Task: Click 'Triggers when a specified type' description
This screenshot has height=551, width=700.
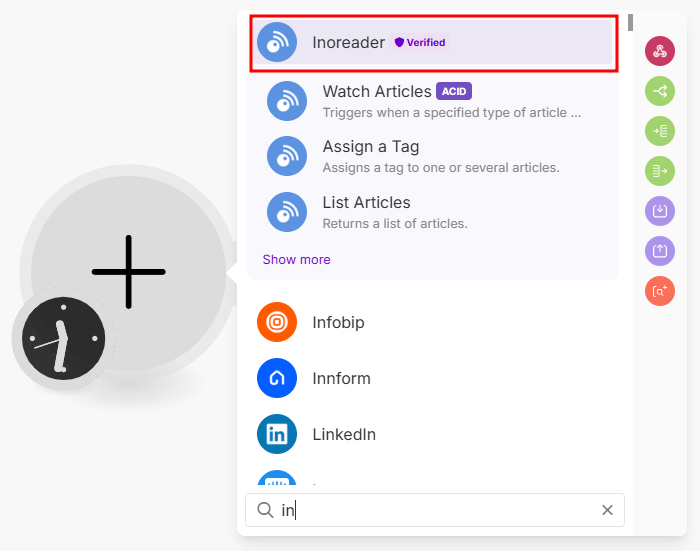Action: click(452, 113)
